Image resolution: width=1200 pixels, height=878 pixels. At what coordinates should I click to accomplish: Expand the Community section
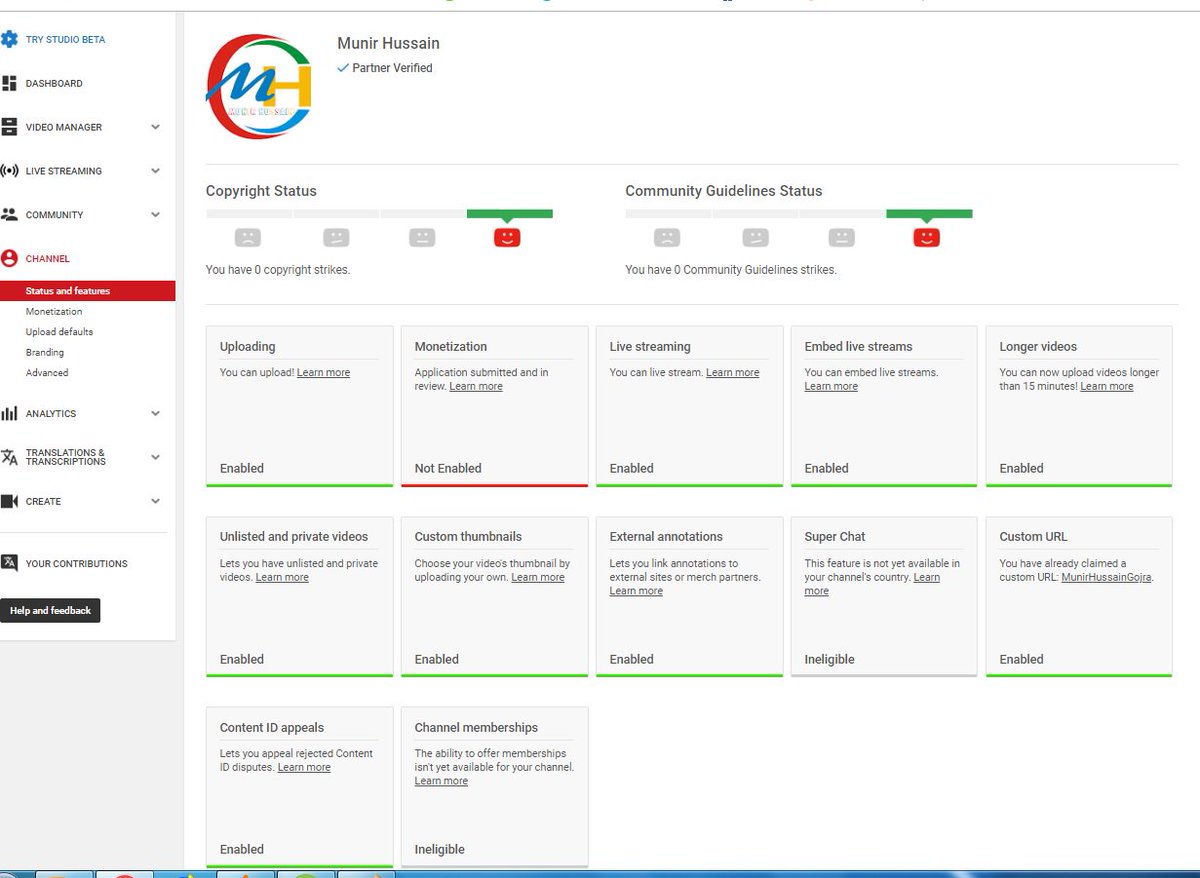click(x=155, y=214)
